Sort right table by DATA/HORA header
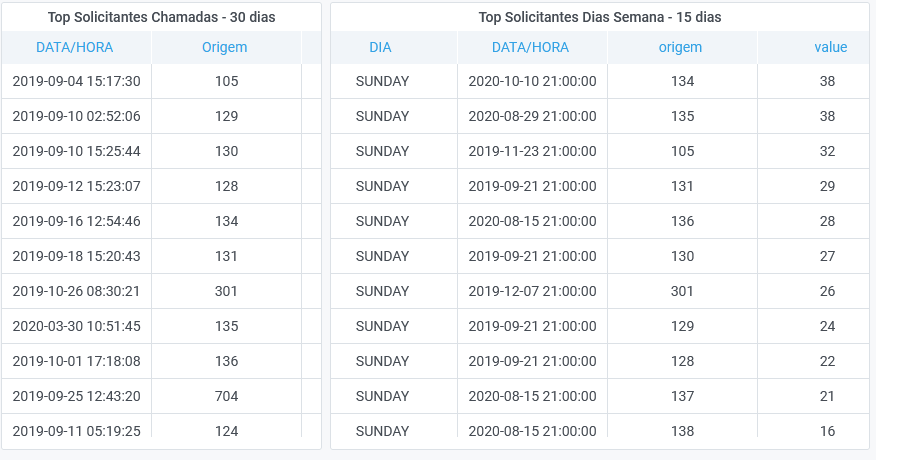The height and width of the screenshot is (465, 919). pos(530,47)
